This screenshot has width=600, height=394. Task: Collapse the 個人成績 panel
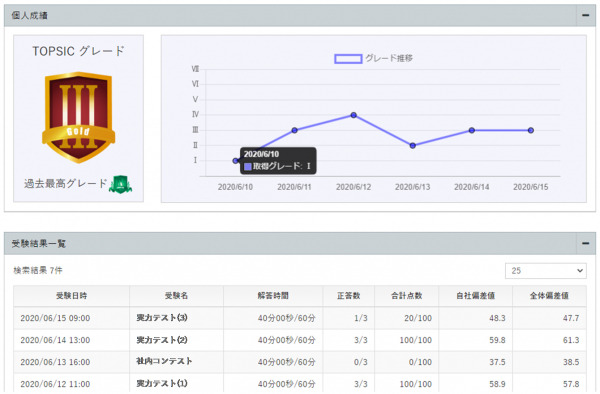click(585, 15)
